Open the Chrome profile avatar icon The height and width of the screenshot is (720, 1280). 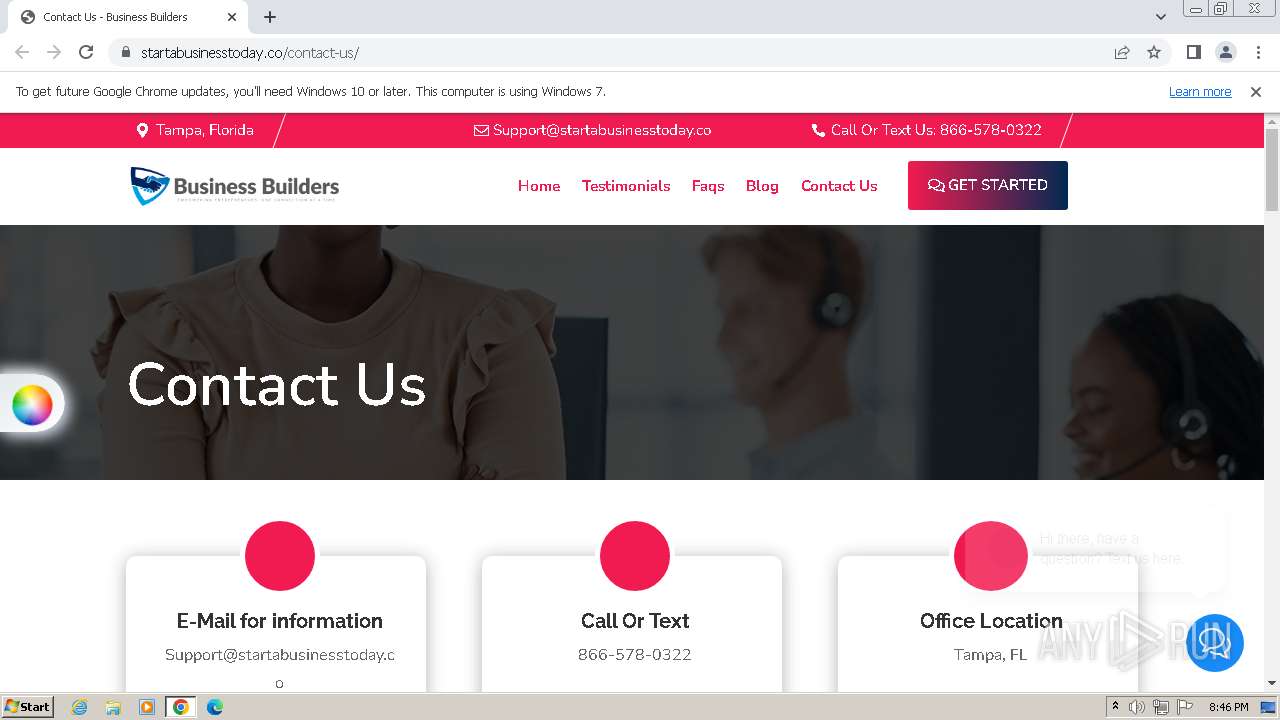point(1225,52)
